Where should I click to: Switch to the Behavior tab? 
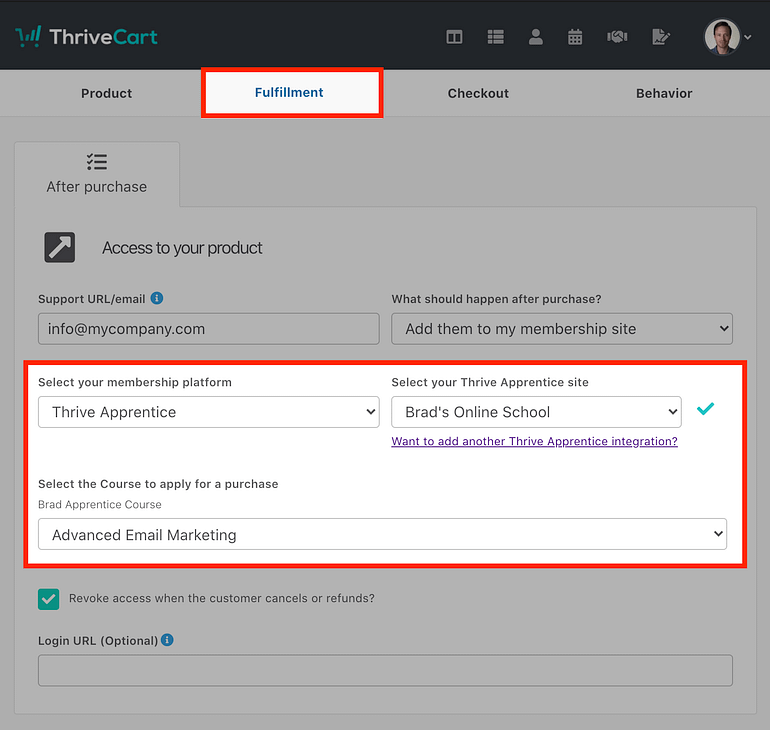(x=664, y=93)
